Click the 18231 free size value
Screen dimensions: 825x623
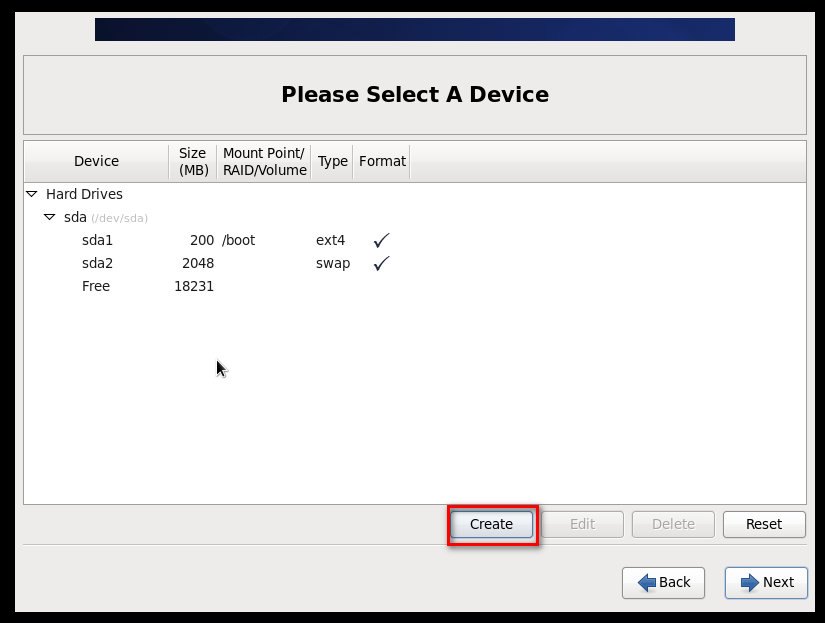coord(194,286)
